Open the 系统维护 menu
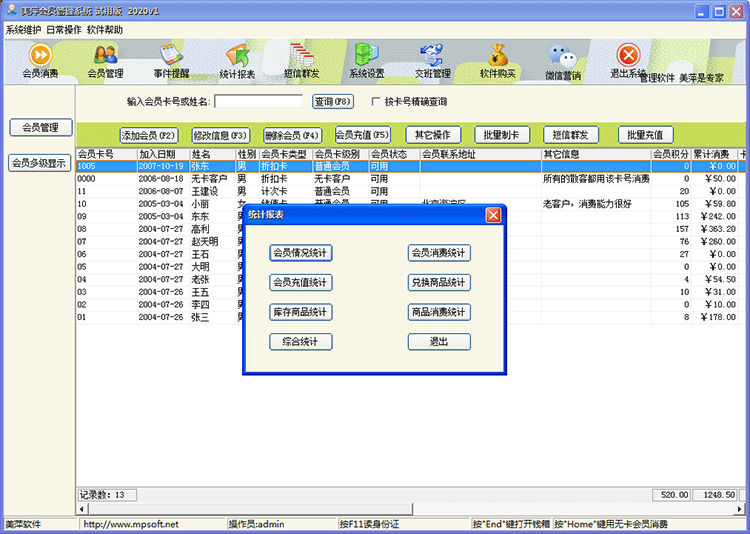Screen dimensions: 750x534 coord(23,30)
